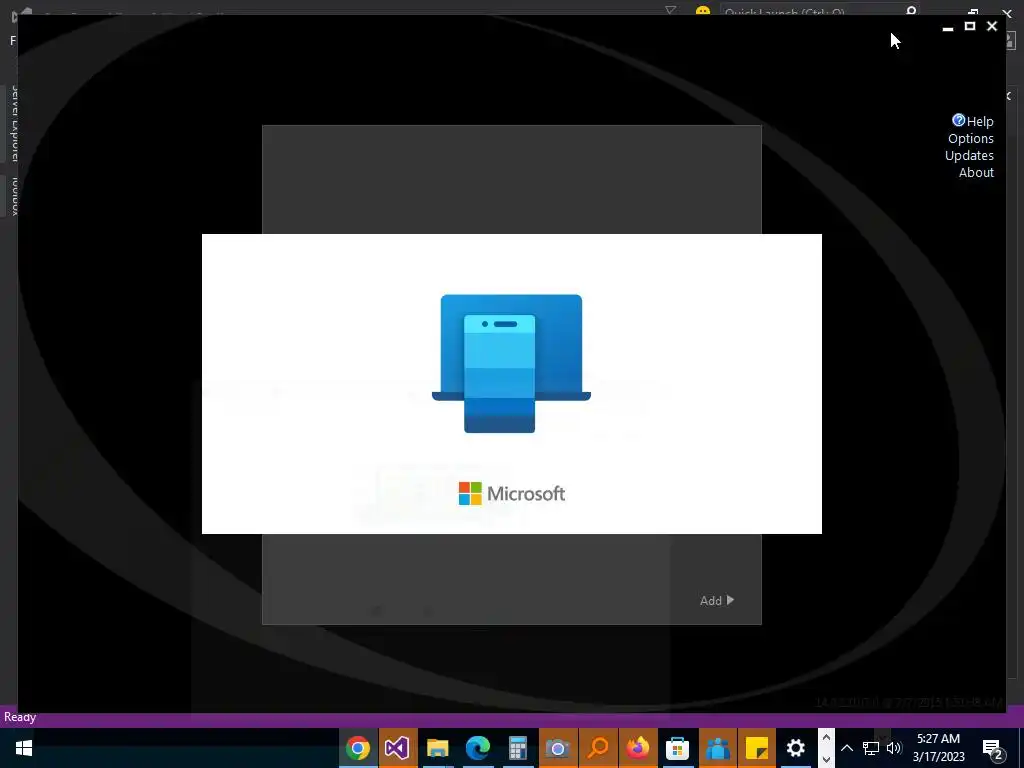Click taskbar overflow scroll up arrow
Viewport: 1024px width, 768px height.
[x=826, y=738]
